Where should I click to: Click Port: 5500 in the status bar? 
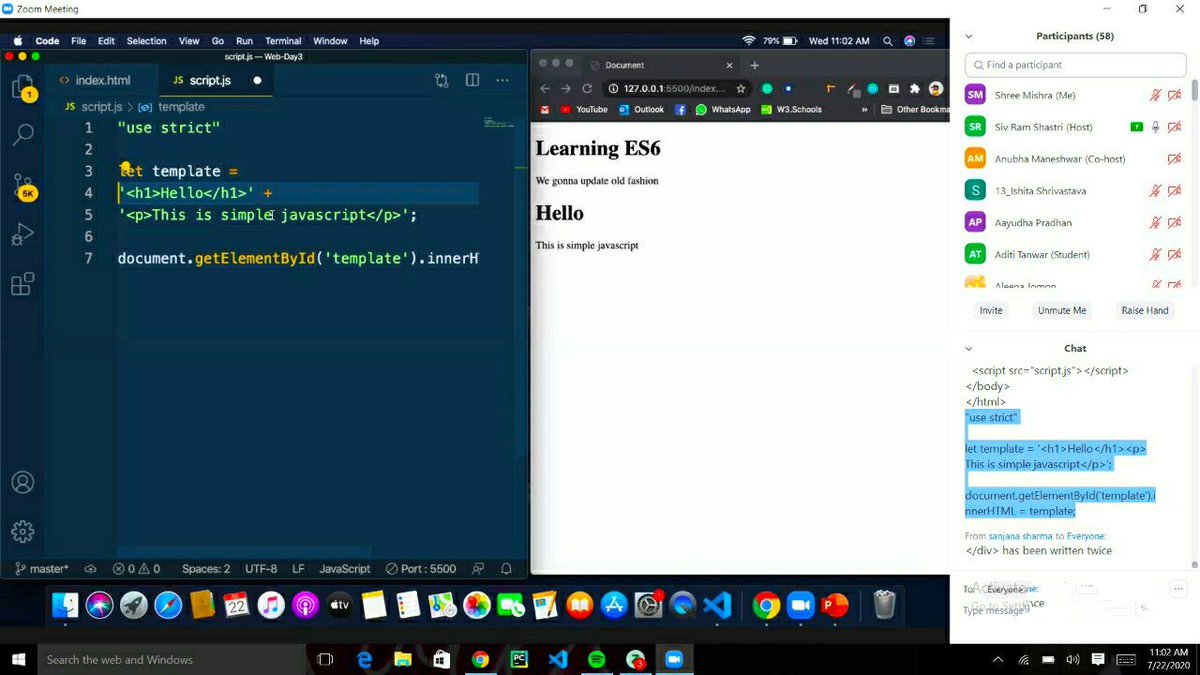(421, 568)
